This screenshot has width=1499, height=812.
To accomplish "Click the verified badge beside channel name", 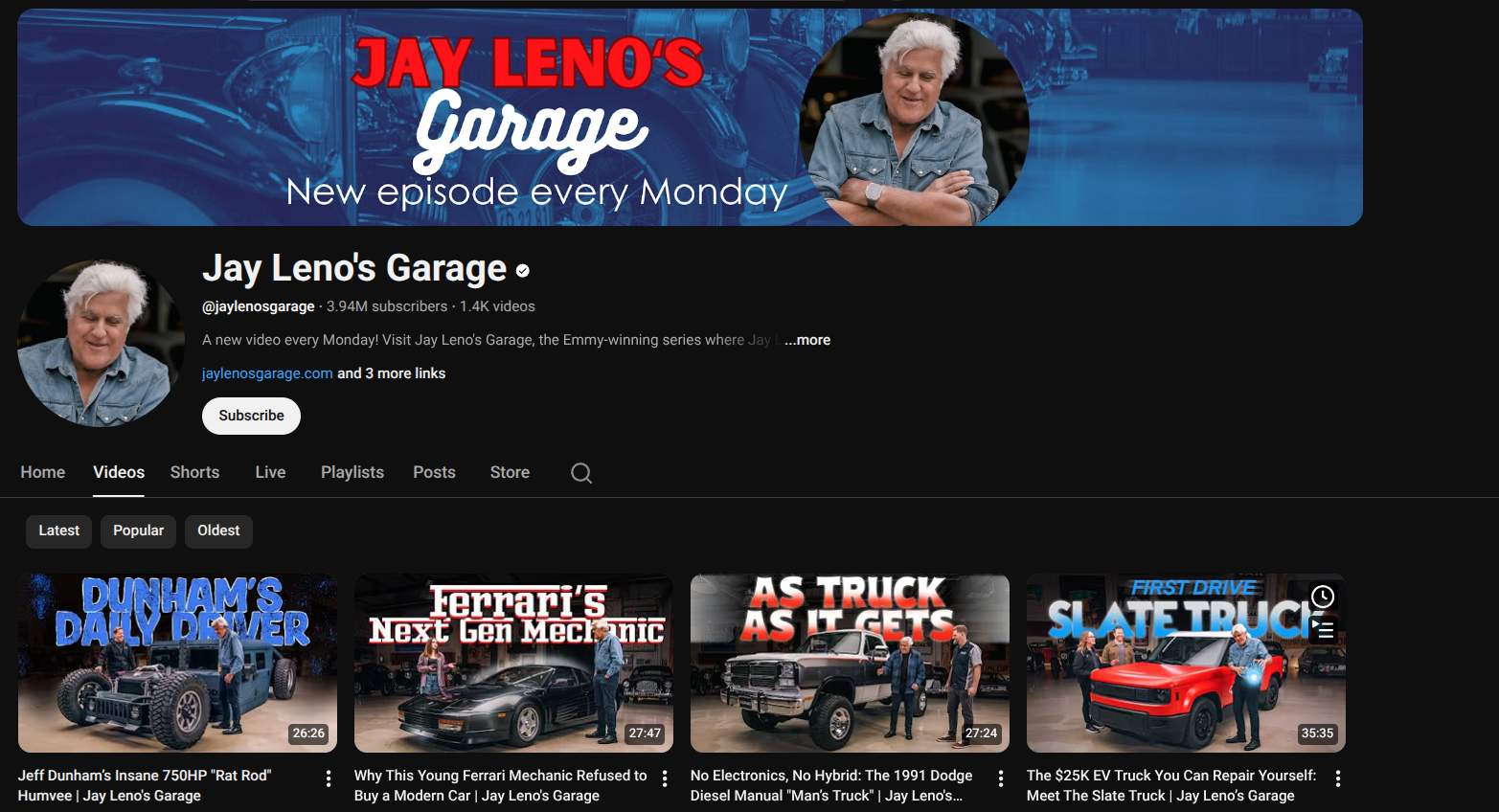I will coord(523,271).
